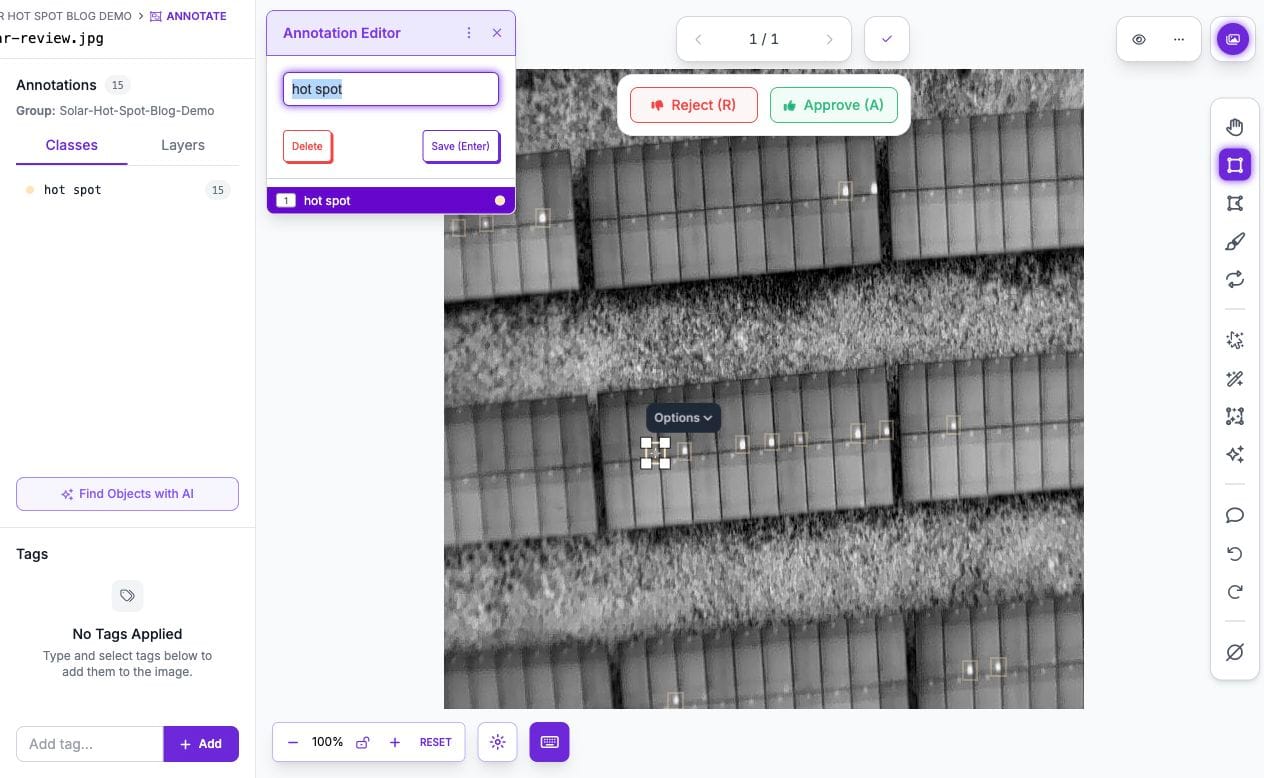This screenshot has width=1264, height=778.
Task: Click the selected bounding box center
Action: tap(655, 453)
